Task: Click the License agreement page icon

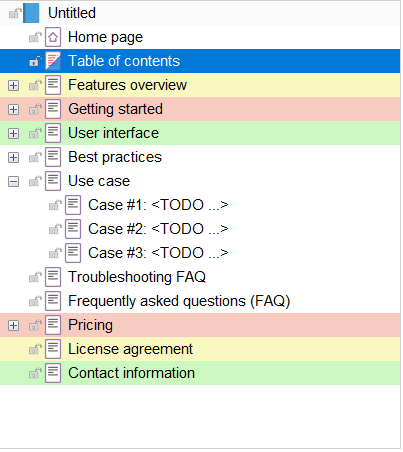Action: click(x=53, y=349)
